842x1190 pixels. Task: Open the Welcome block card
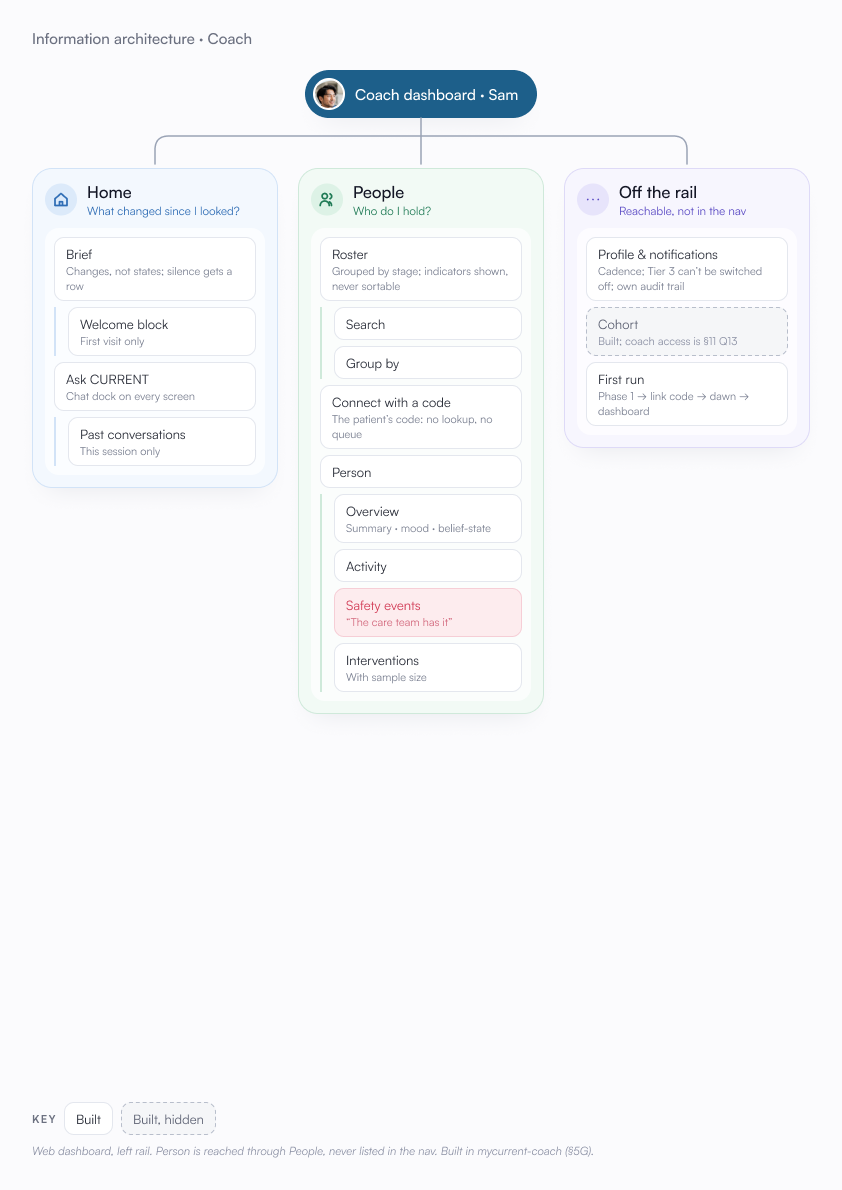162,332
